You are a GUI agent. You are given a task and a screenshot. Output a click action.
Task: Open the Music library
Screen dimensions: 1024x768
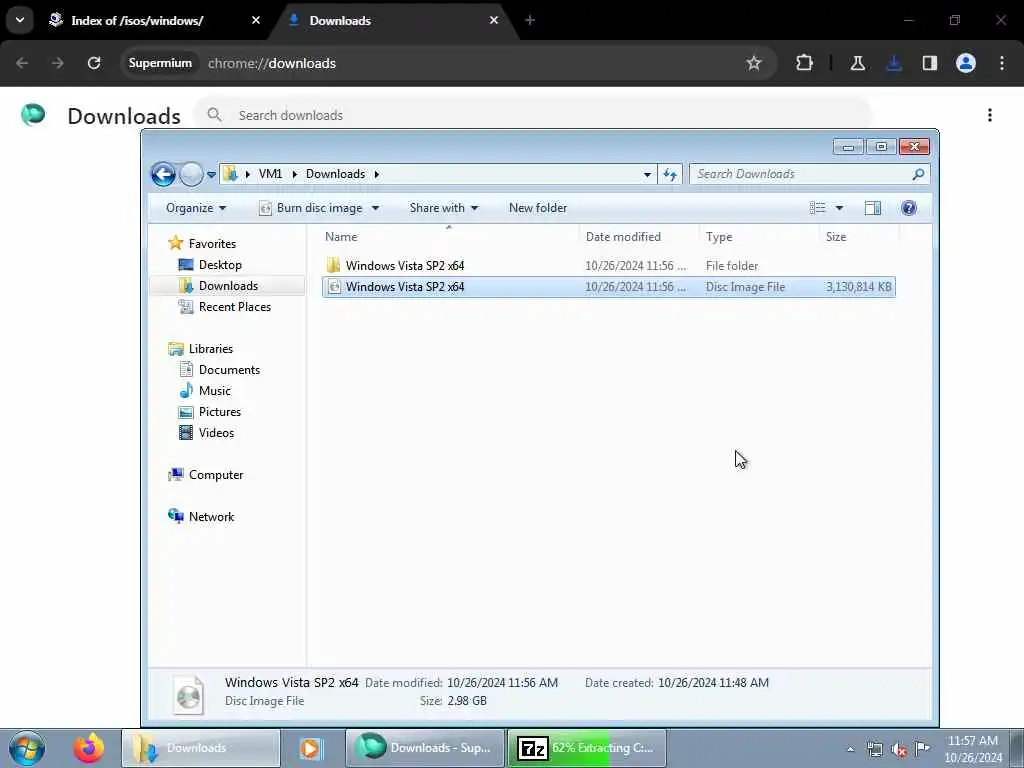coord(214,391)
